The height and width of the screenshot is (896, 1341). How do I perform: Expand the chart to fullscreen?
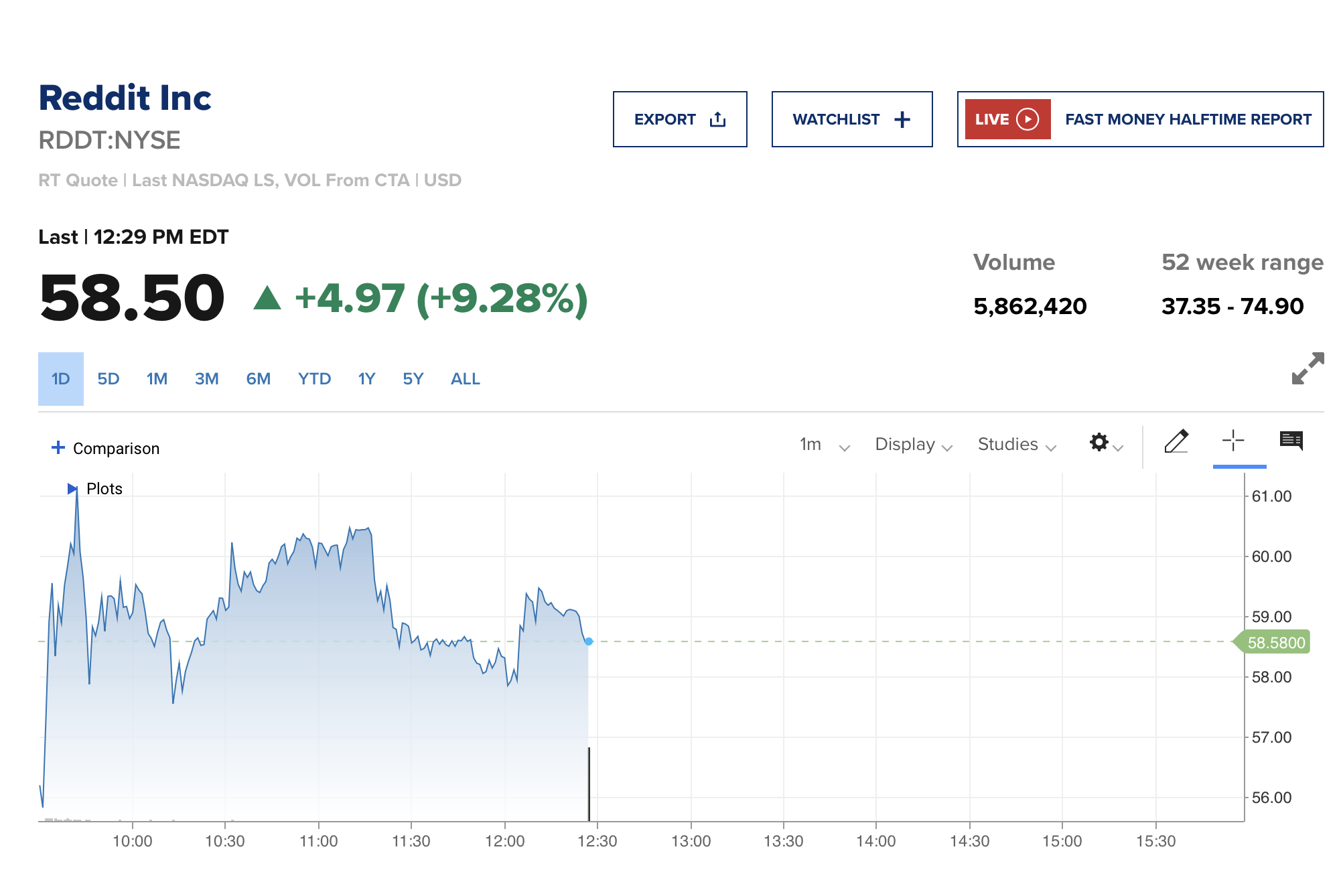tap(1307, 368)
